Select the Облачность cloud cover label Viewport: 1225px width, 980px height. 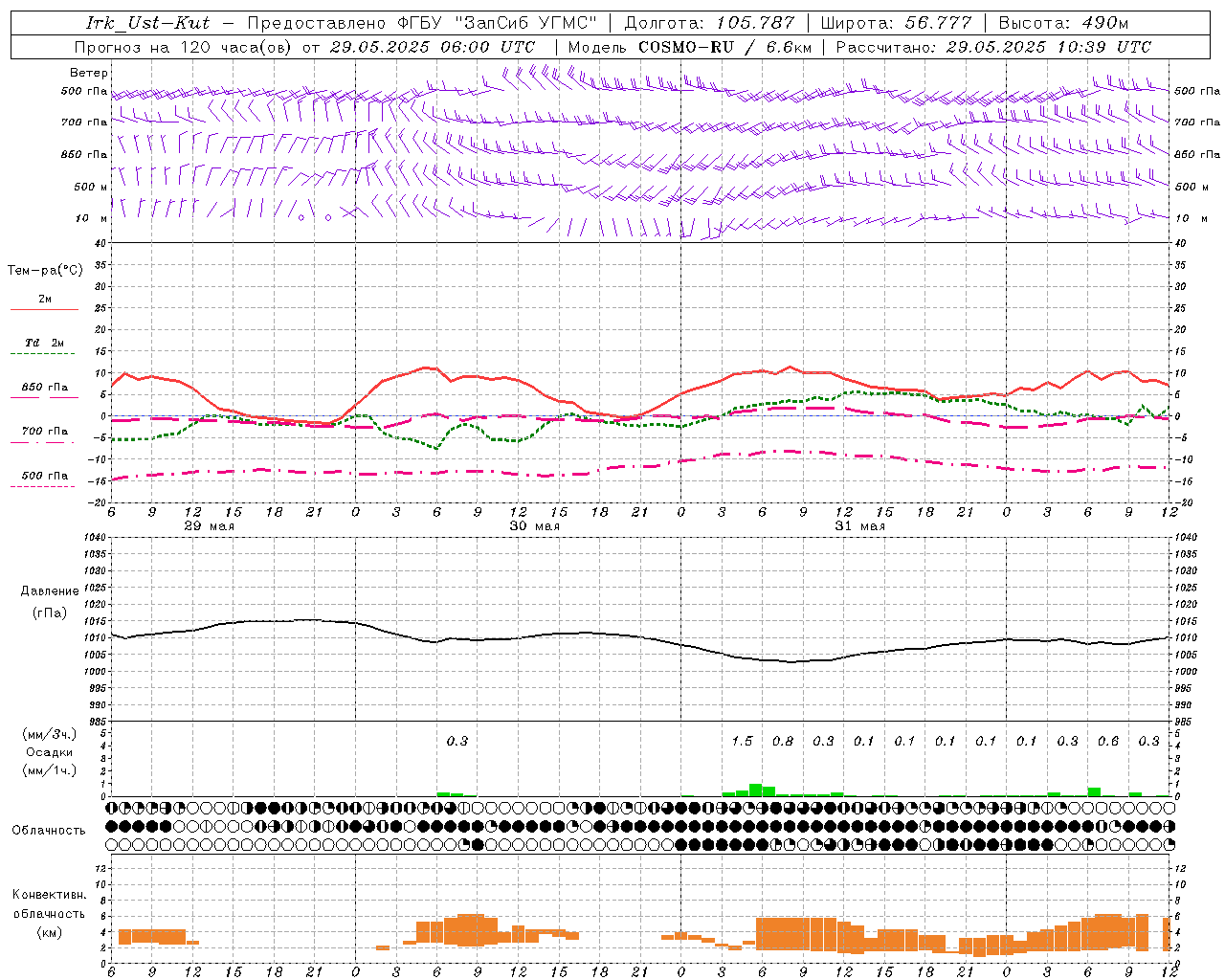(49, 830)
